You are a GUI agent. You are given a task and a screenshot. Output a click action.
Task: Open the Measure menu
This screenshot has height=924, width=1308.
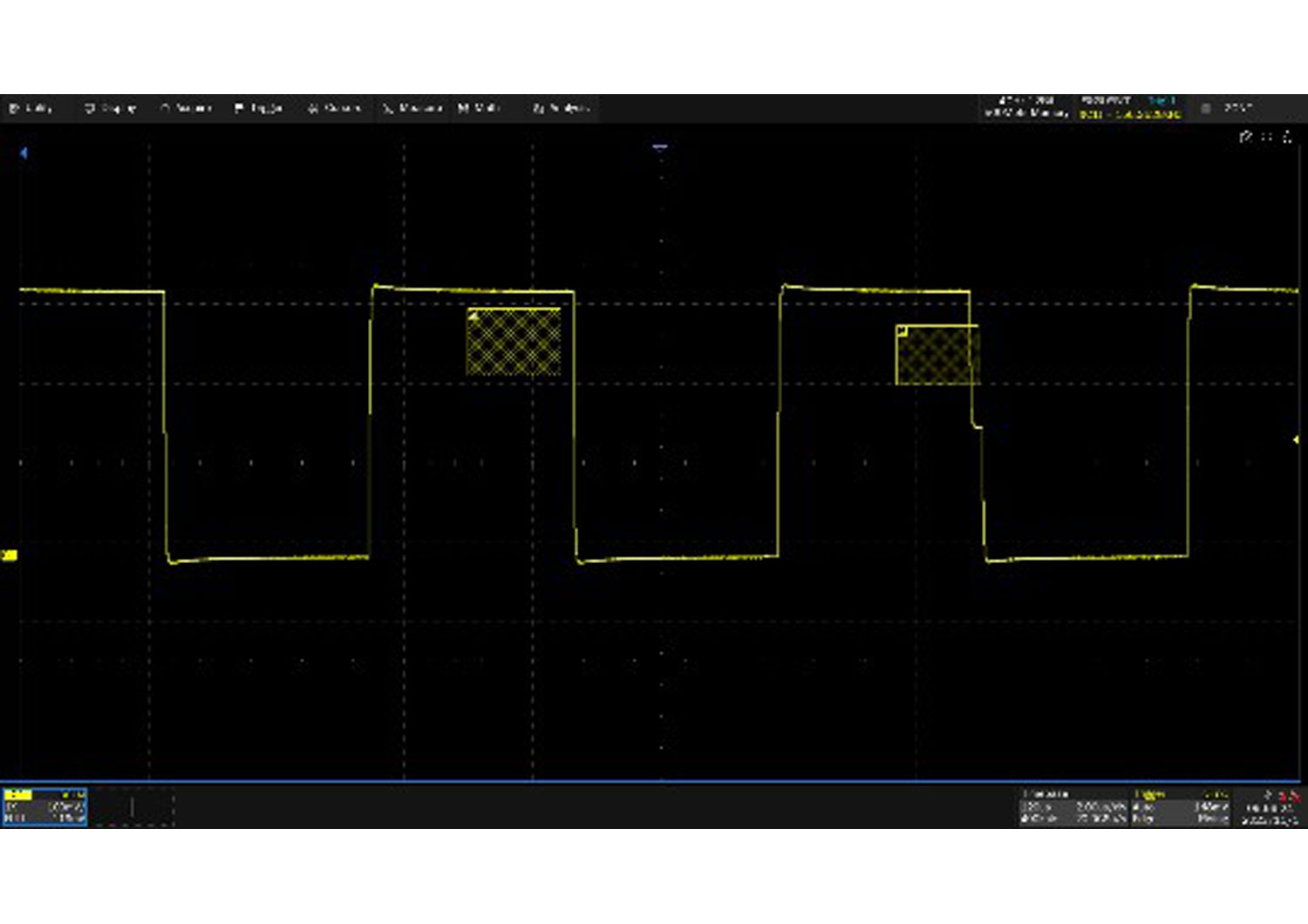click(x=412, y=108)
